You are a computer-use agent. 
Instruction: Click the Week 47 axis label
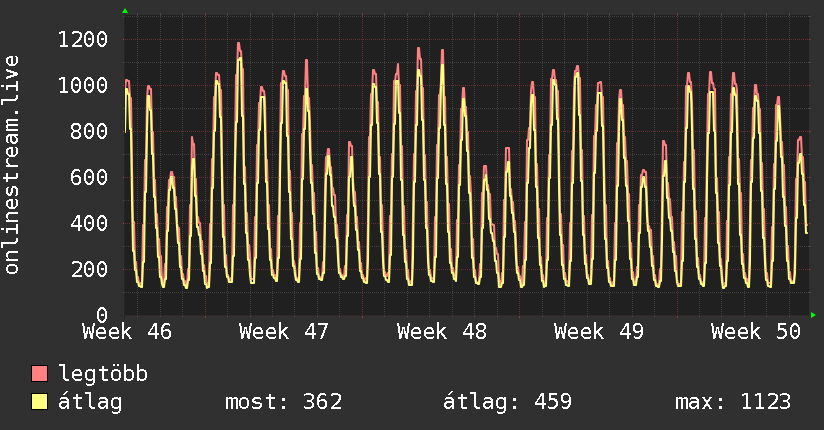pos(284,332)
